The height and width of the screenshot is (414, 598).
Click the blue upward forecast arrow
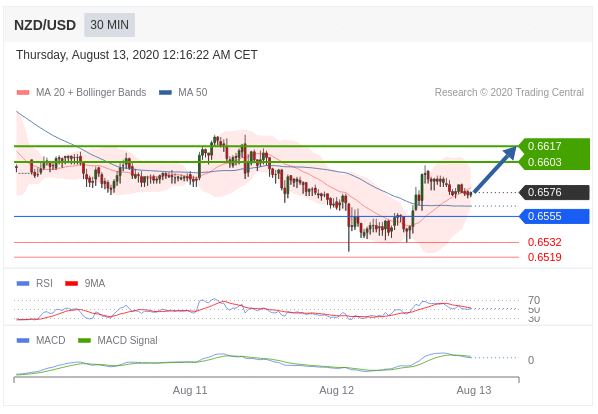click(x=495, y=170)
